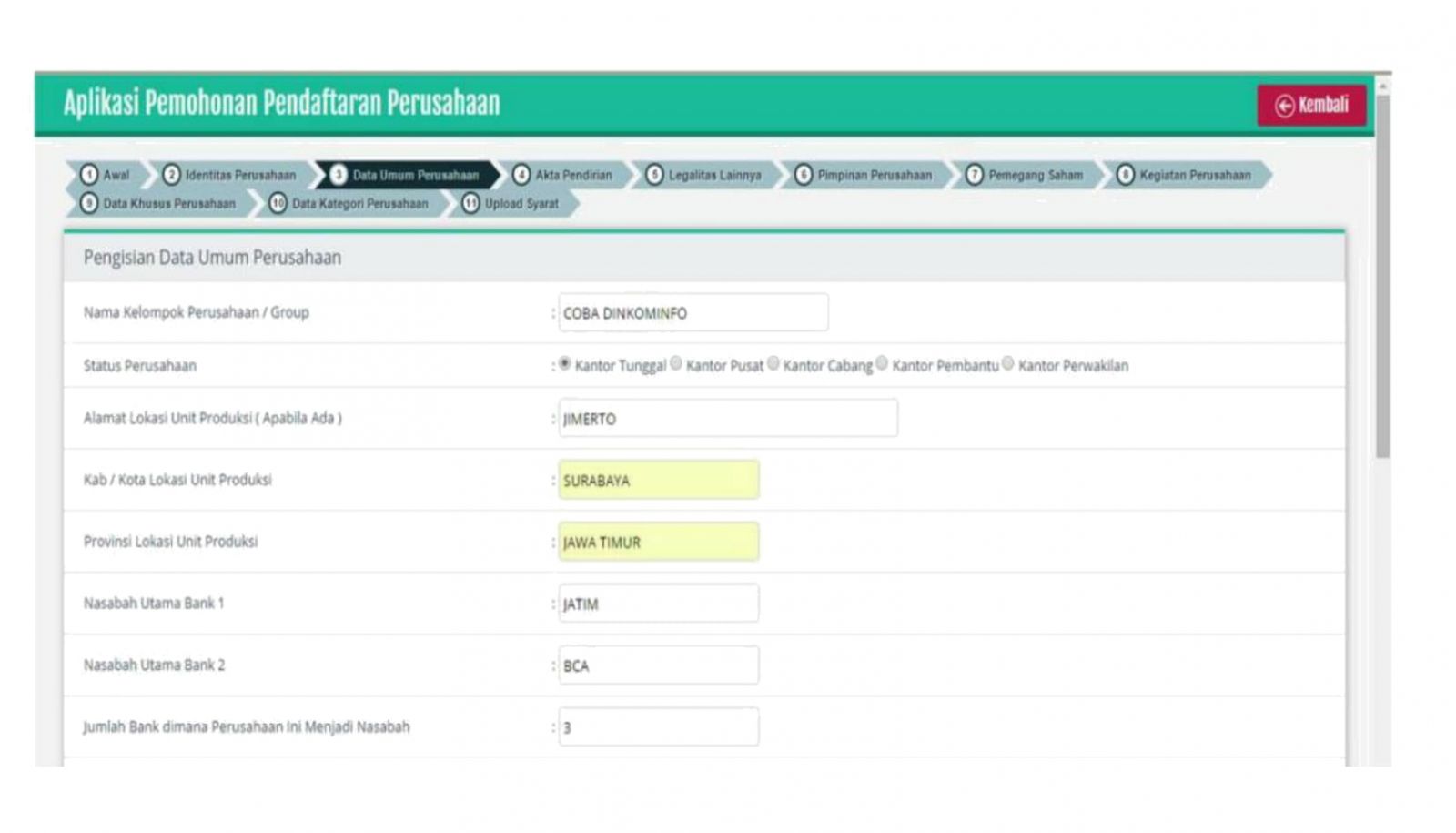Screen dimensions: 1456x833
Task: Select Kantor Perwakilan radio button
Action: pyautogui.click(x=1008, y=364)
